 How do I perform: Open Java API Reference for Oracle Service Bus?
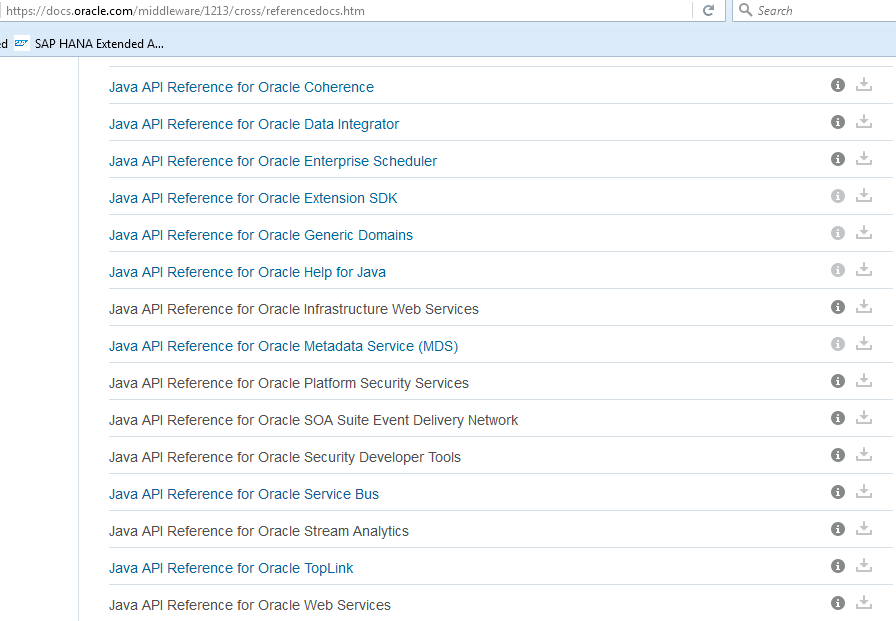[243, 494]
